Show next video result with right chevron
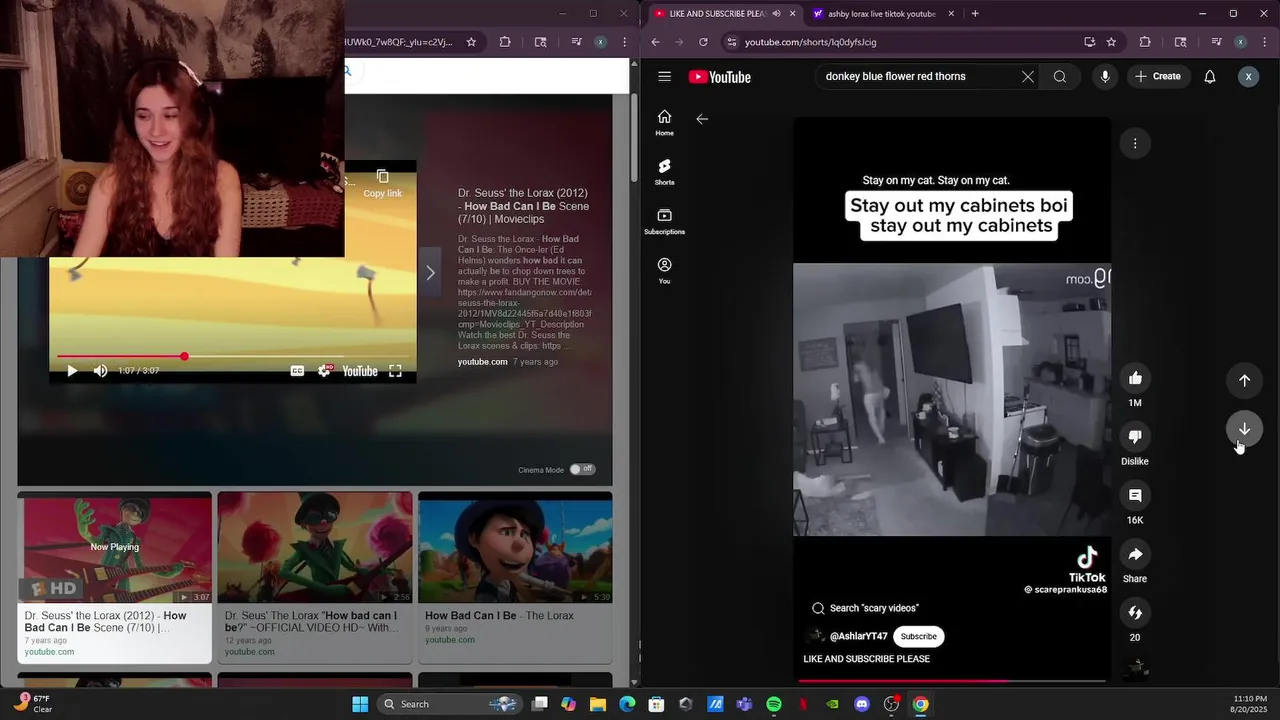The width and height of the screenshot is (1280, 720). click(x=430, y=273)
